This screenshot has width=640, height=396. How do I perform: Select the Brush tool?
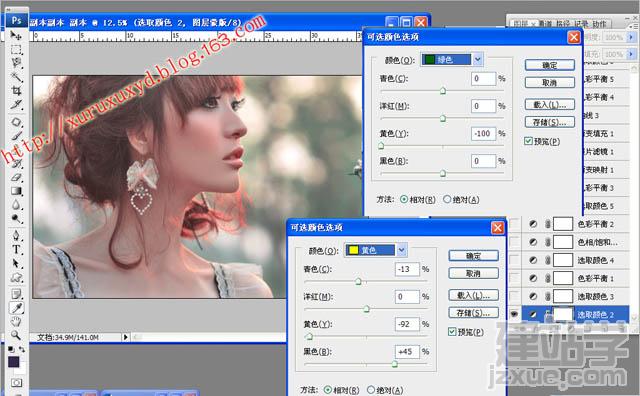click(16, 136)
